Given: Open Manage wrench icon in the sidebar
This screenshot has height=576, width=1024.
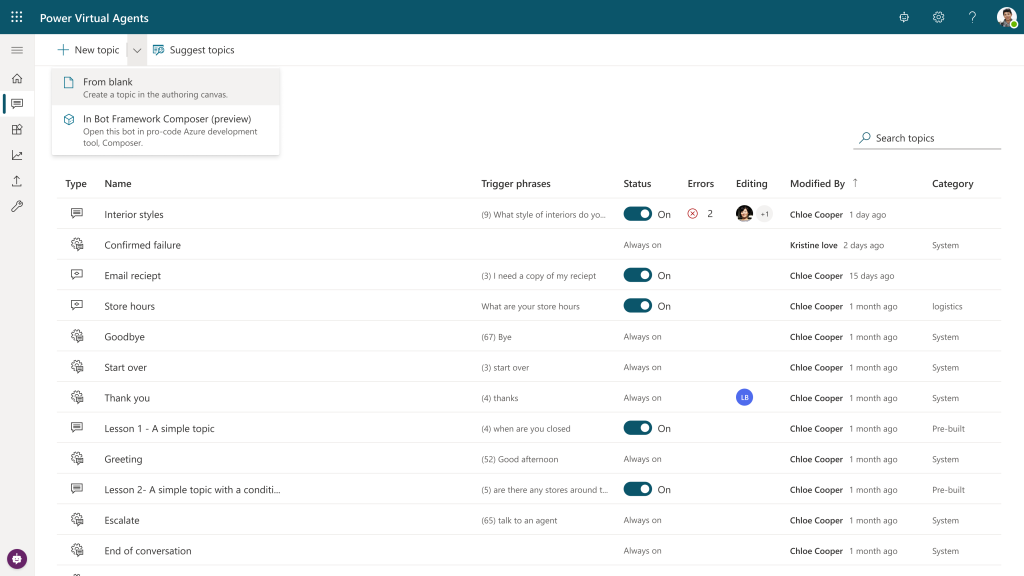Looking at the screenshot, I should point(17,206).
